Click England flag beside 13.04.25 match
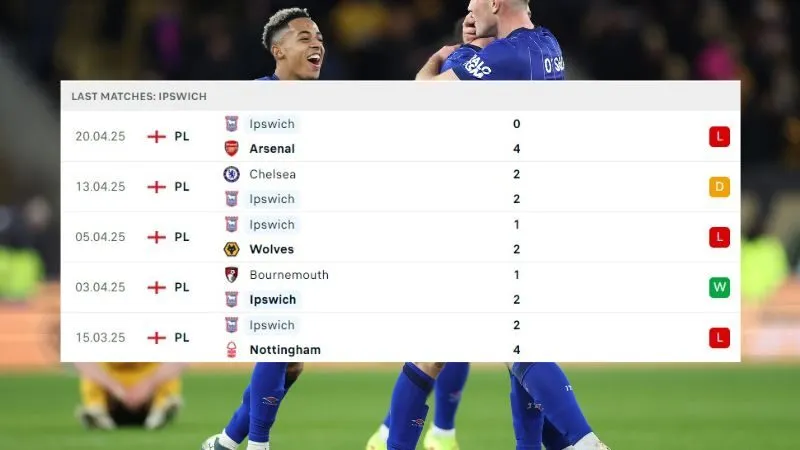 pos(157,187)
